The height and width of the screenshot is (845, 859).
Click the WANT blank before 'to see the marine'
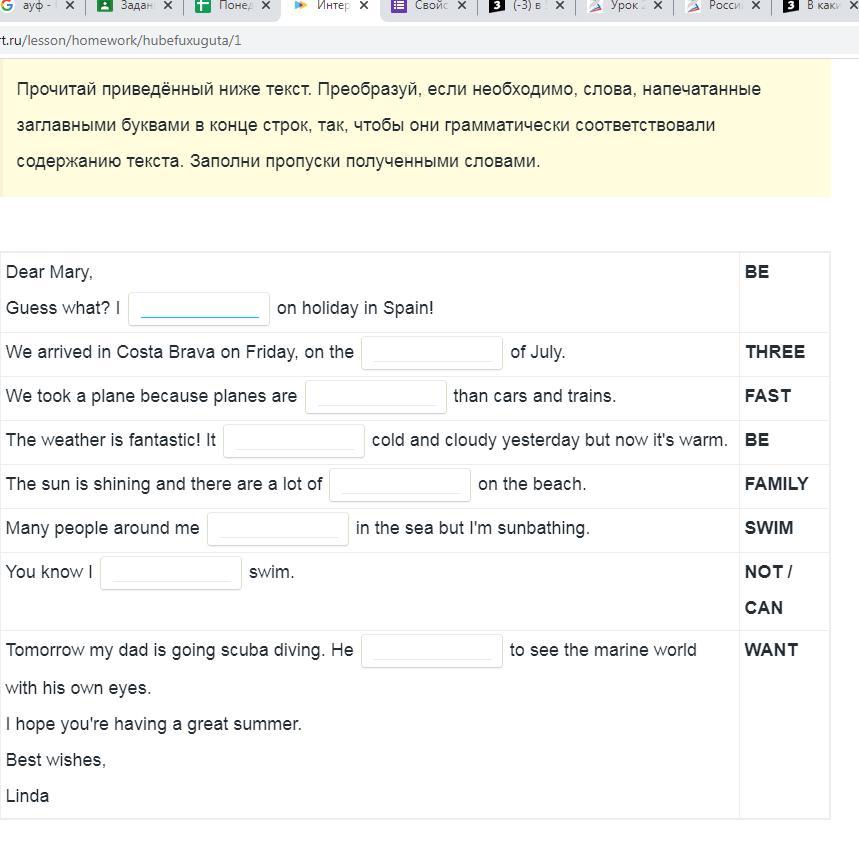431,651
